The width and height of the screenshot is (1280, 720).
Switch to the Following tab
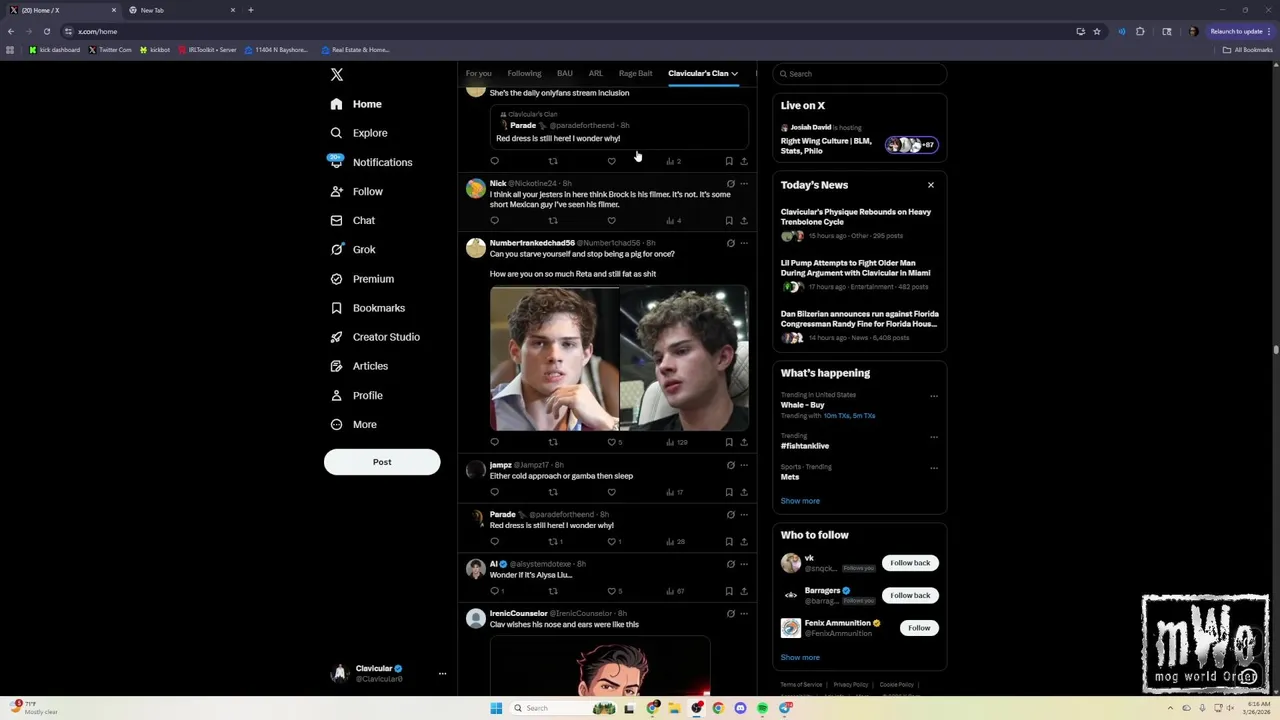tap(524, 73)
